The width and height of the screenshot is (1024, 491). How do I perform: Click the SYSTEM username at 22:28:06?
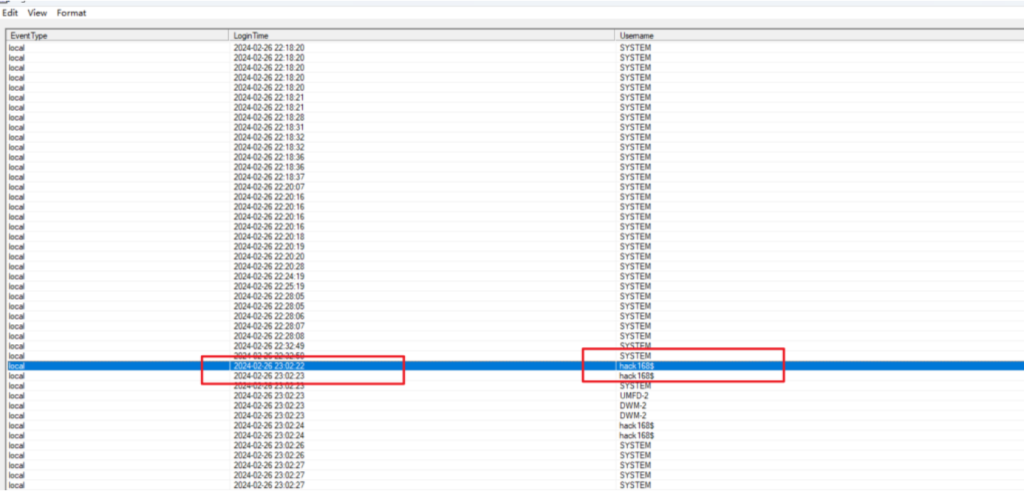635,316
